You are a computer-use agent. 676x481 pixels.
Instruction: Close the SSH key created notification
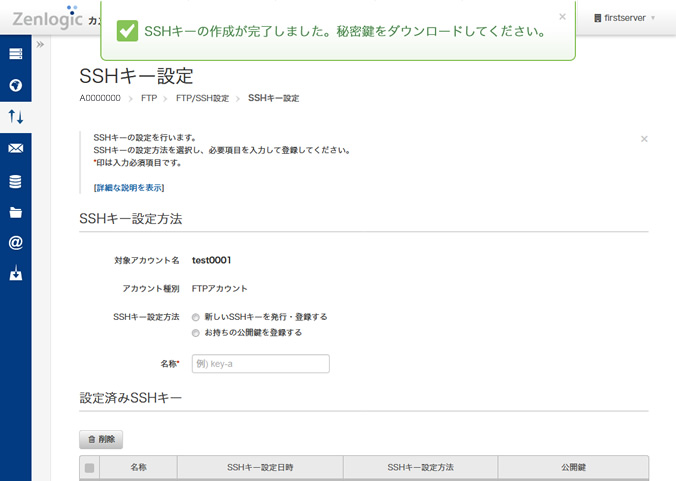tap(562, 17)
